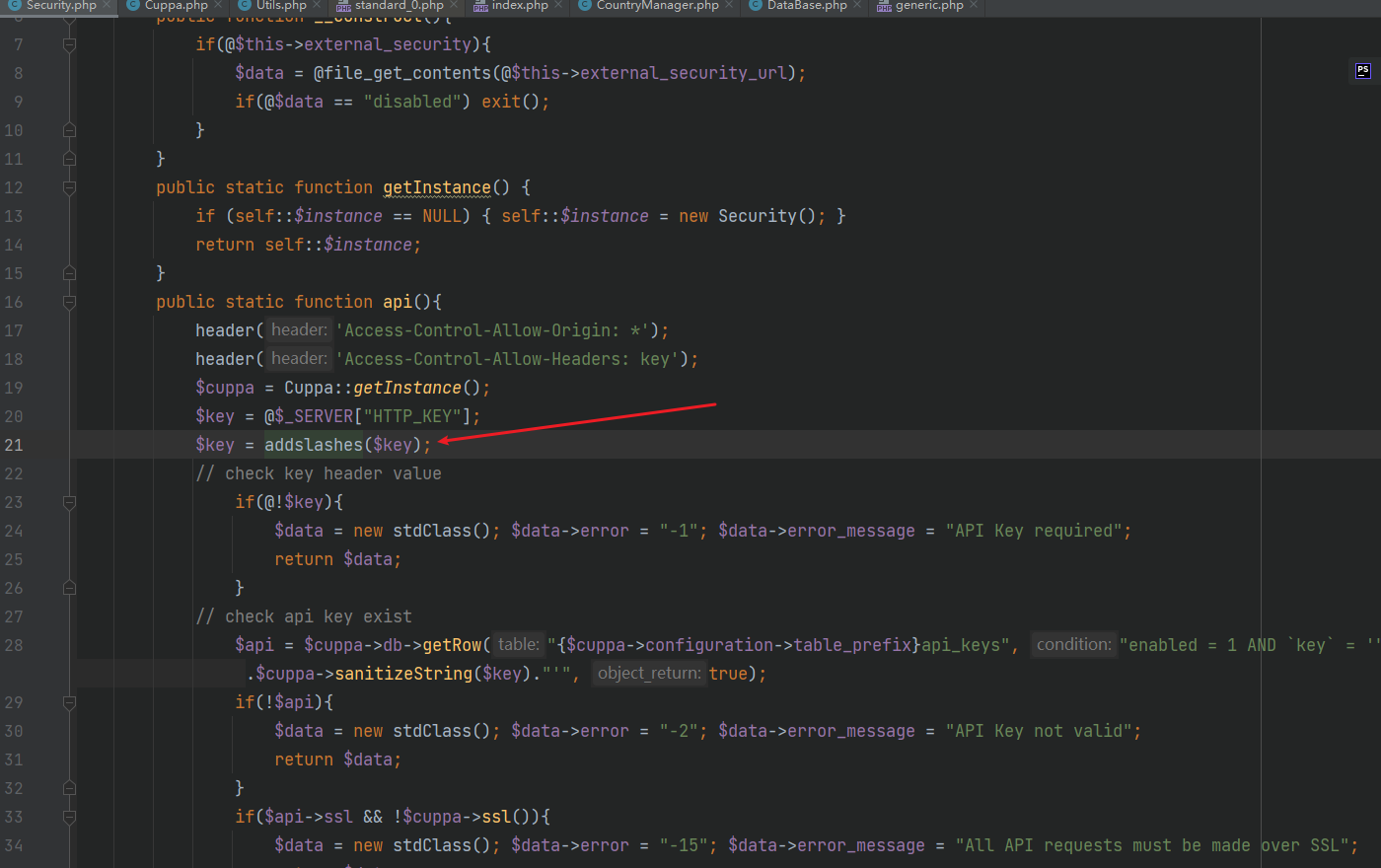Collapse the getInstance function at line 12

(69, 187)
